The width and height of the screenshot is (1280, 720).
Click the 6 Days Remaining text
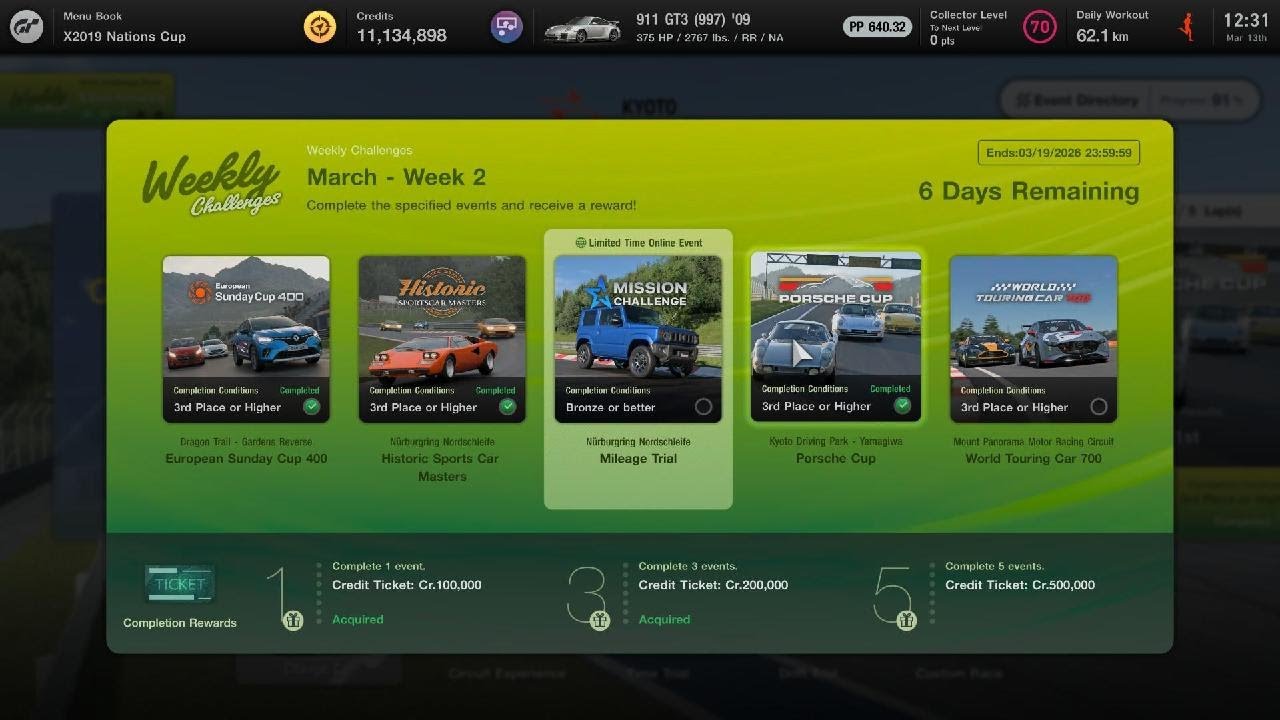pyautogui.click(x=1029, y=191)
